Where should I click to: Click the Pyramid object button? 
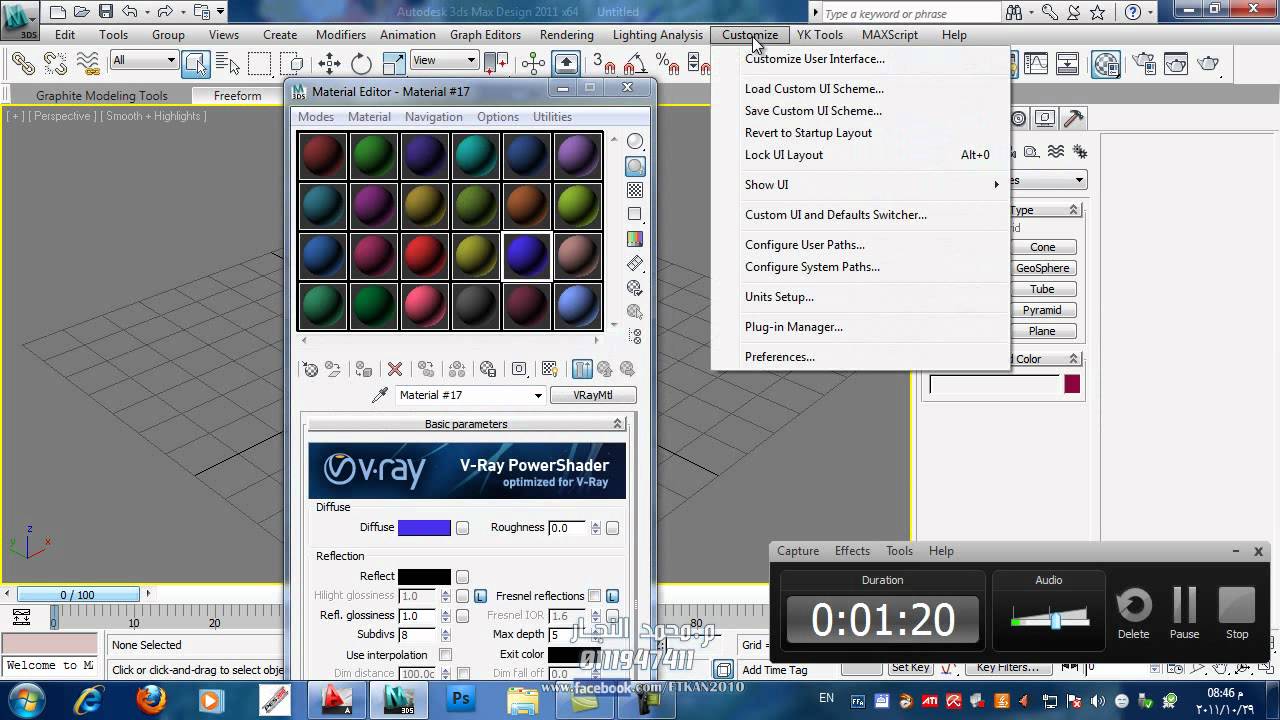[x=1042, y=310]
